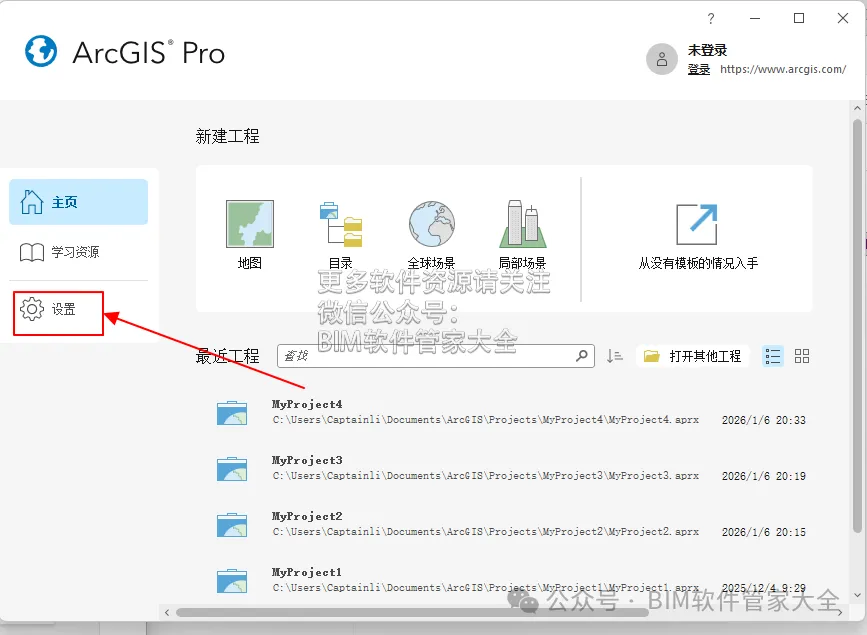Click the MyProject4.aprx file path
This screenshot has height=635, width=867.
click(486, 420)
